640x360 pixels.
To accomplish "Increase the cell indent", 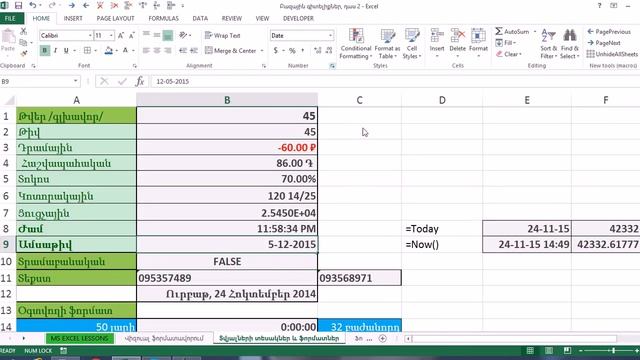I will pos(194,51).
